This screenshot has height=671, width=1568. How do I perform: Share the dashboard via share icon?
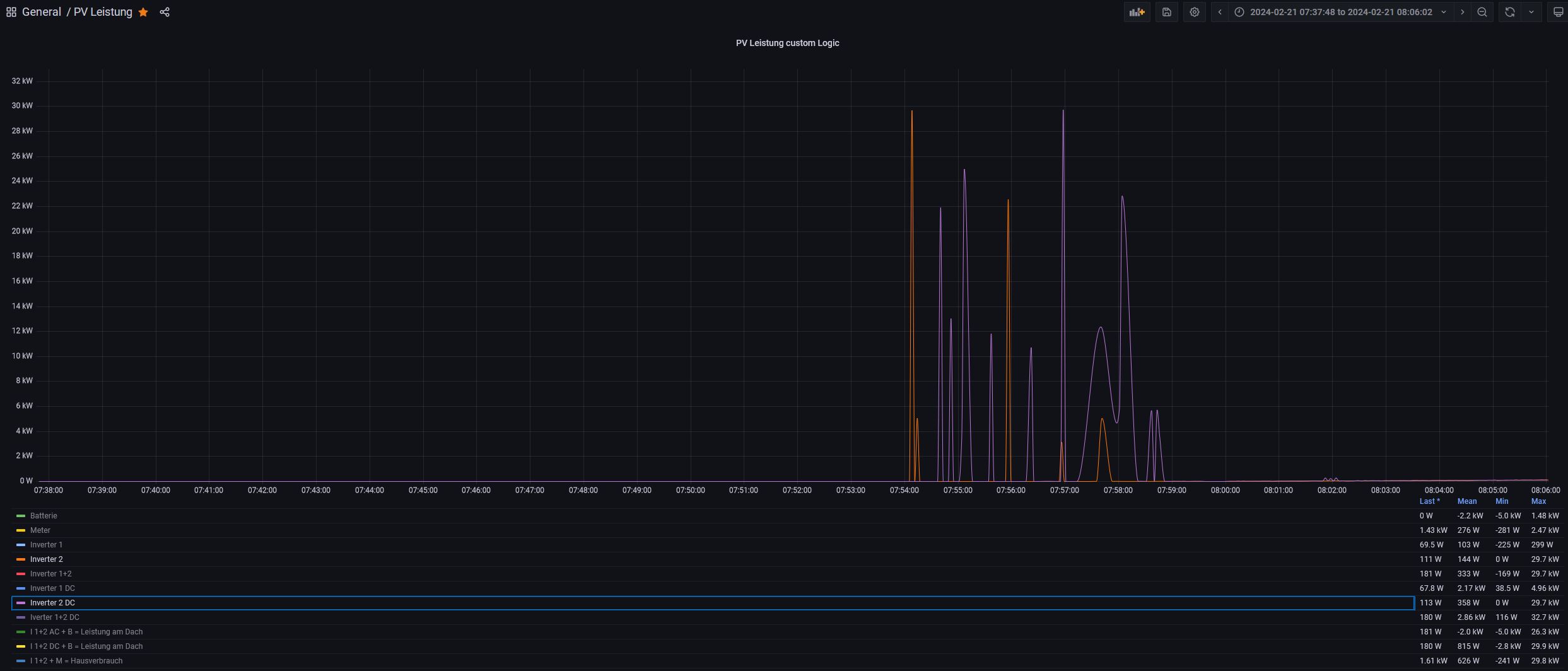coord(165,12)
